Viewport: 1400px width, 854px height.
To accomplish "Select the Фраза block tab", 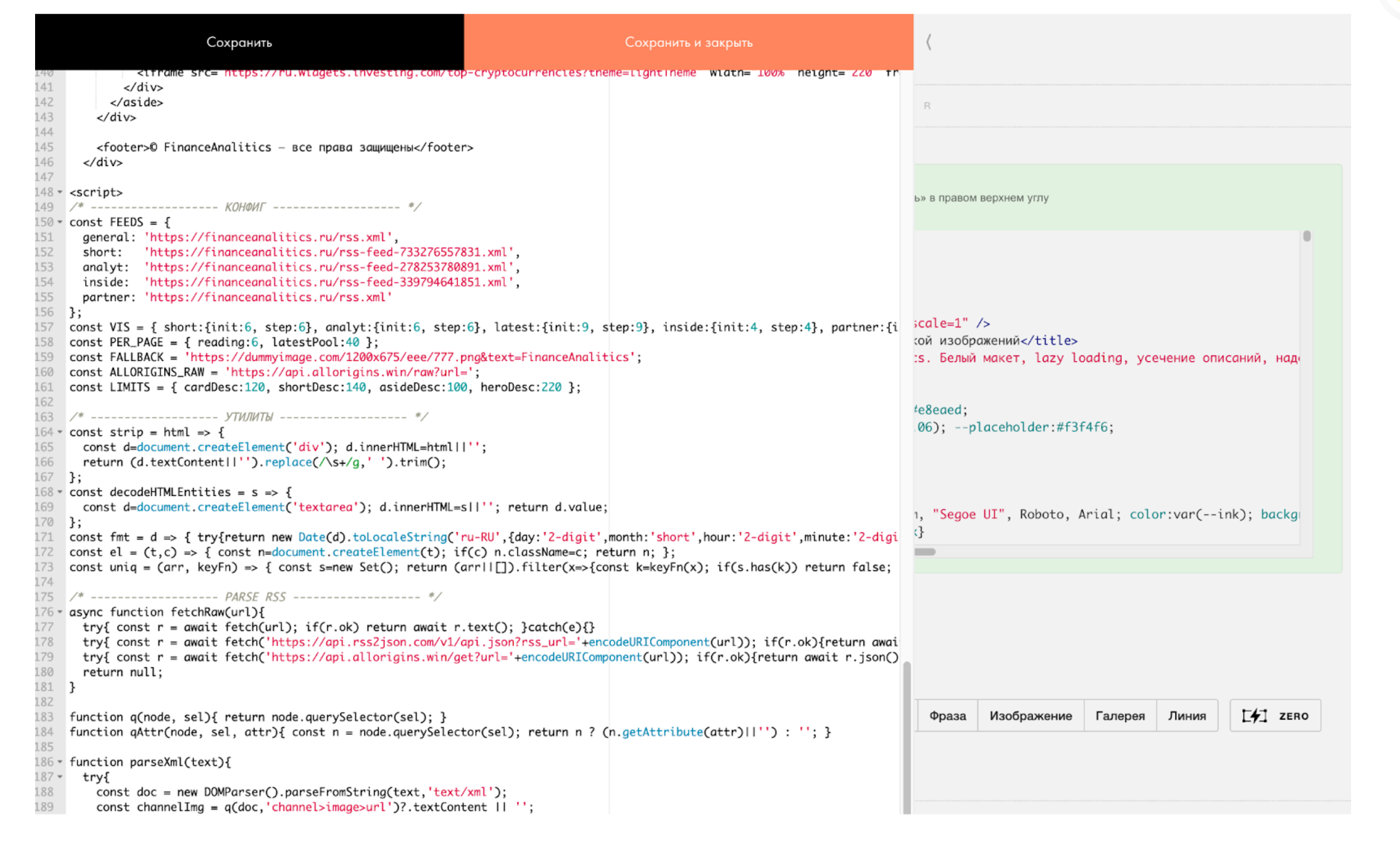I will (x=947, y=715).
